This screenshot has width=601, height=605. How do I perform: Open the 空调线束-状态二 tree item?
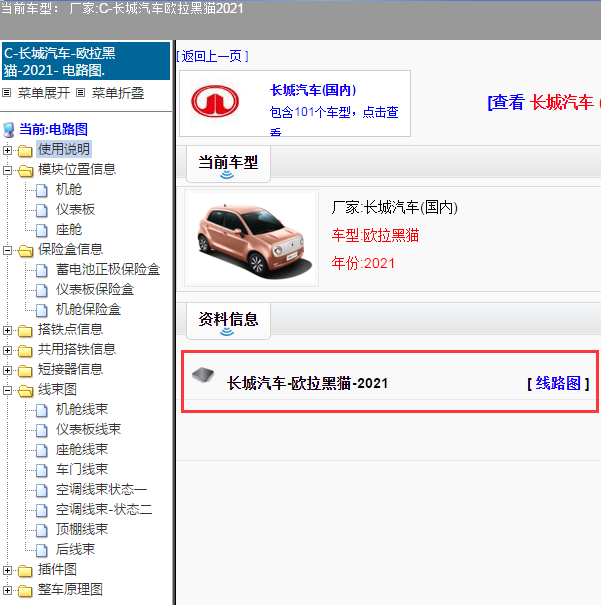(104, 510)
